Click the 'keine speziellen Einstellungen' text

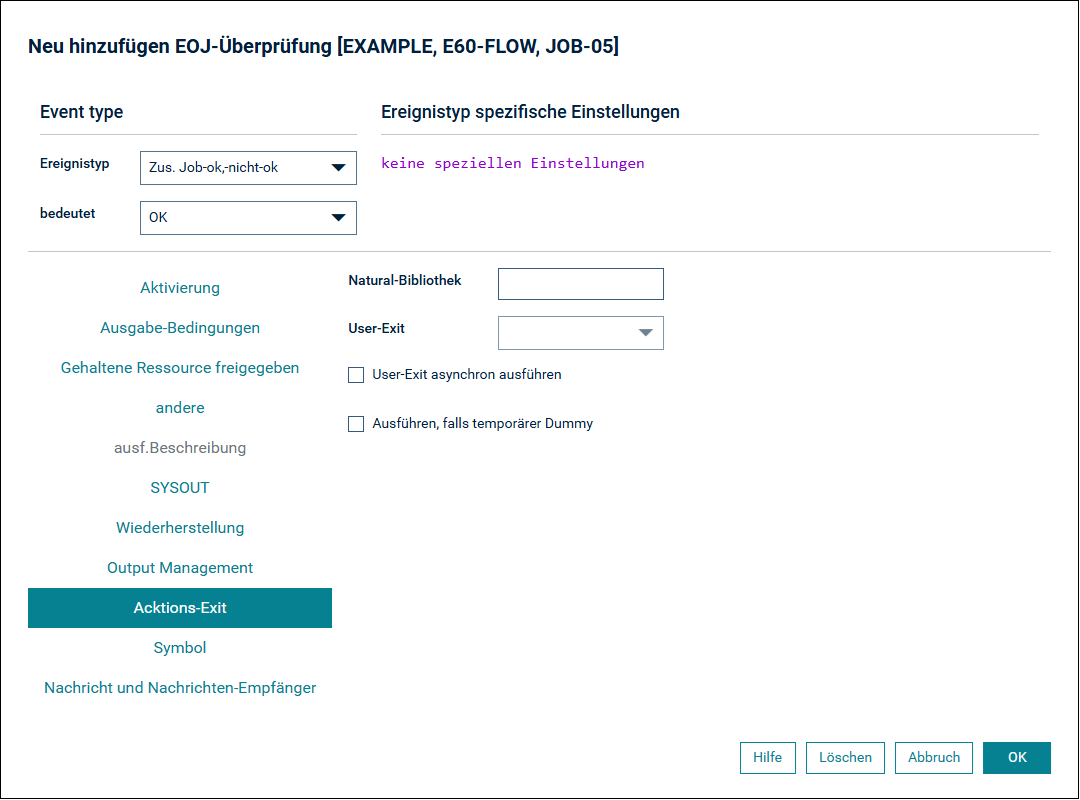click(x=513, y=163)
